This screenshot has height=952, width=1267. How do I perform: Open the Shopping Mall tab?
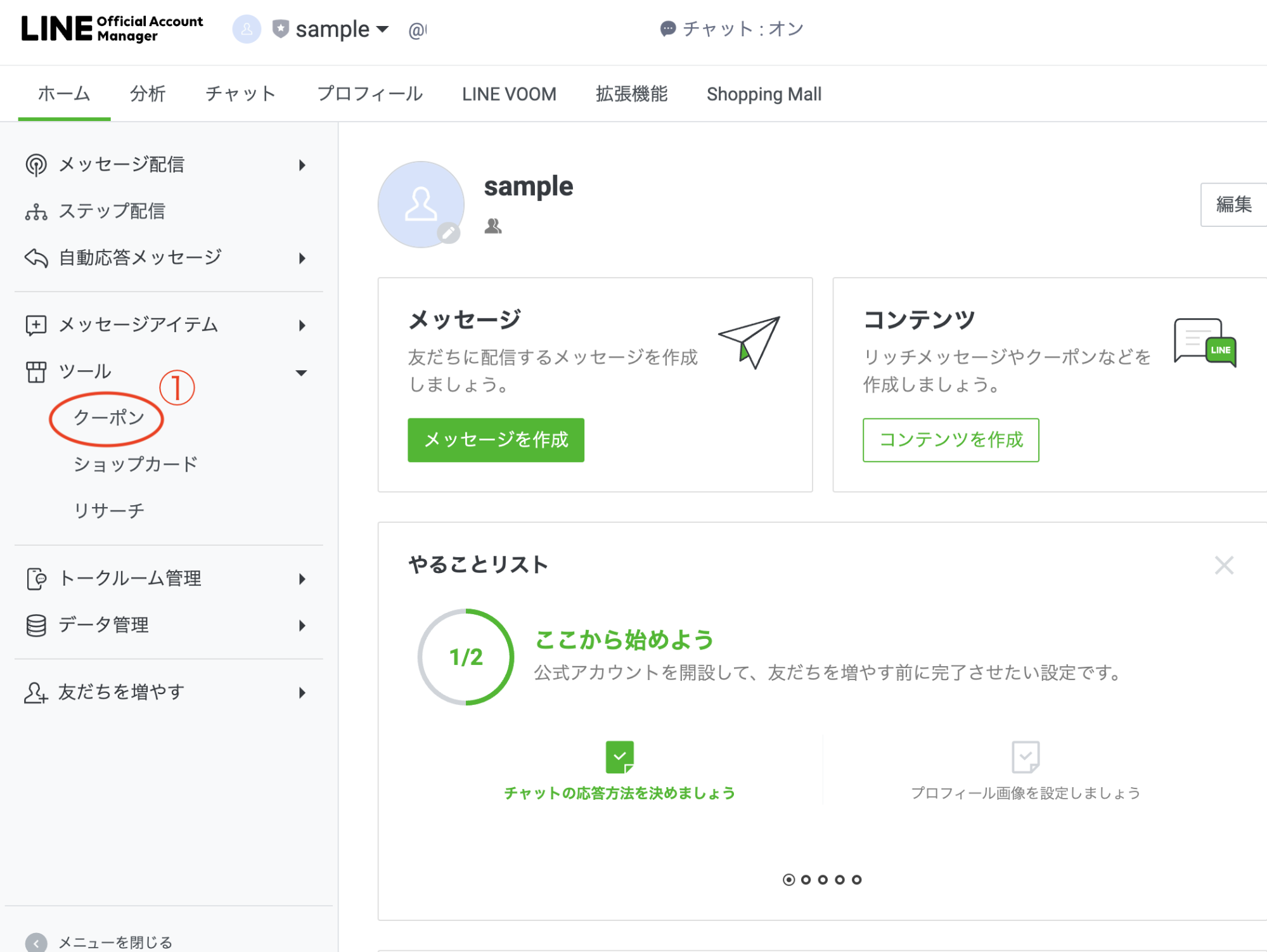click(764, 94)
